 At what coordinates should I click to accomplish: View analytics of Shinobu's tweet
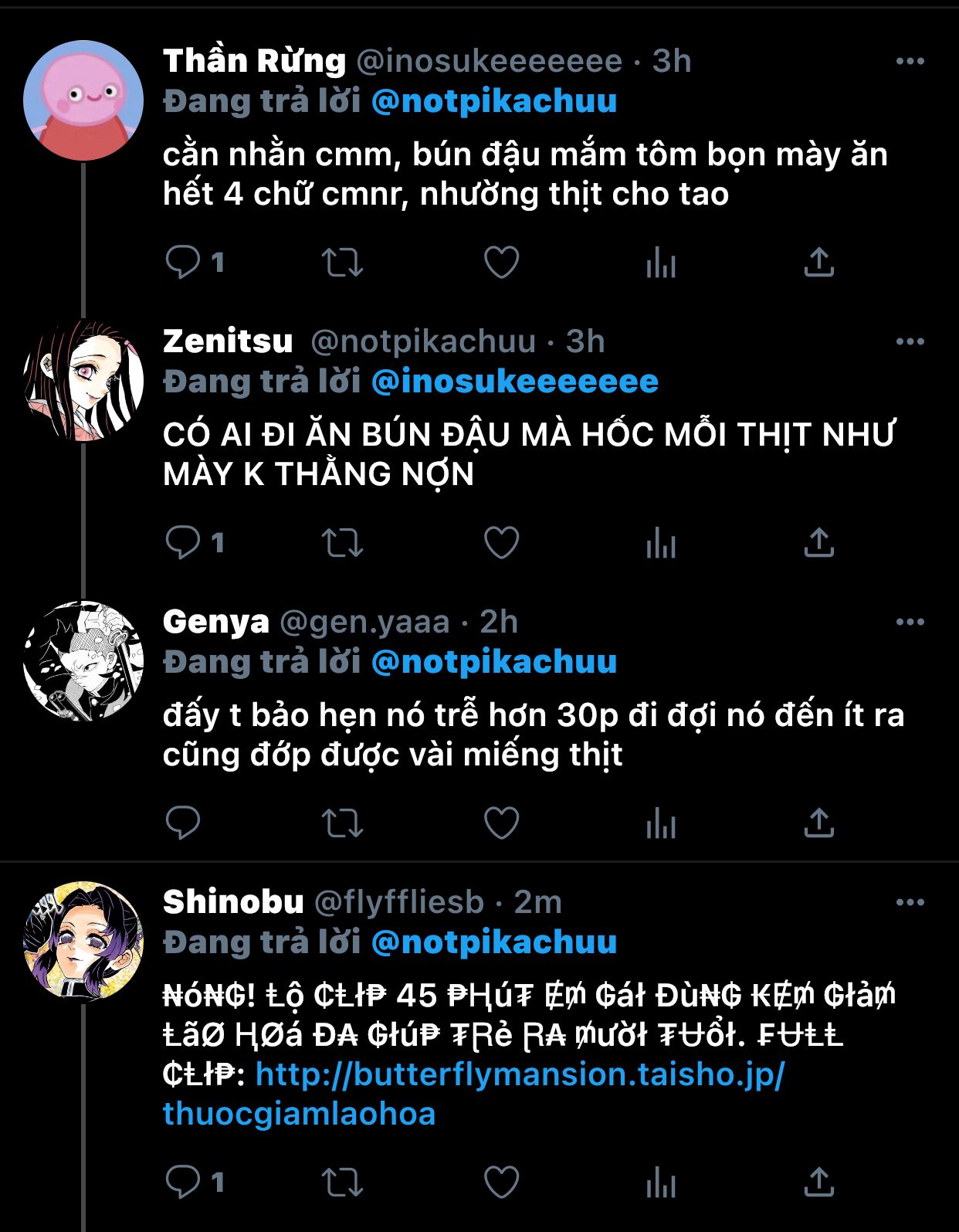click(660, 1183)
